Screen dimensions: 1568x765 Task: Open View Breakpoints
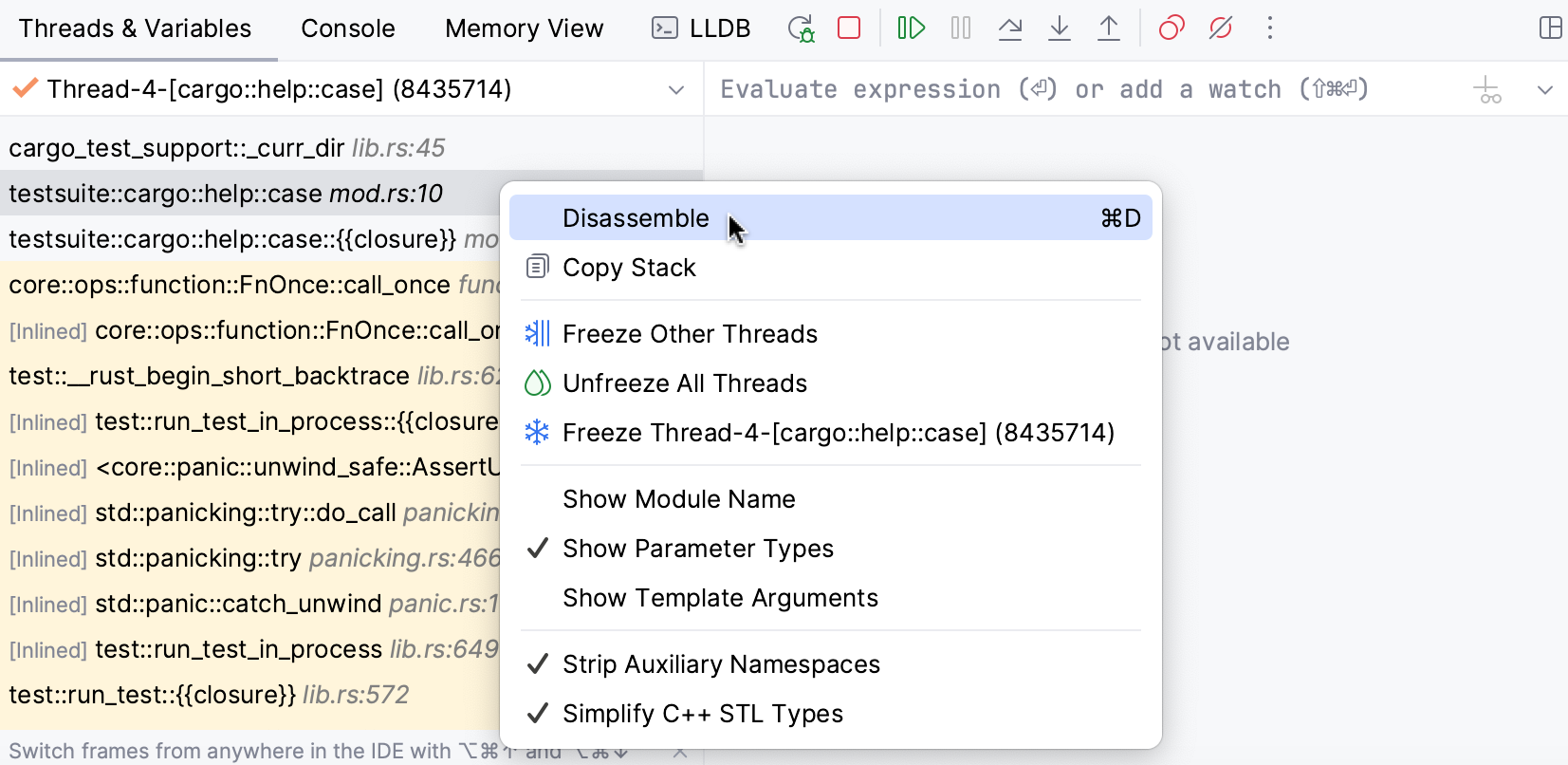point(1171,28)
